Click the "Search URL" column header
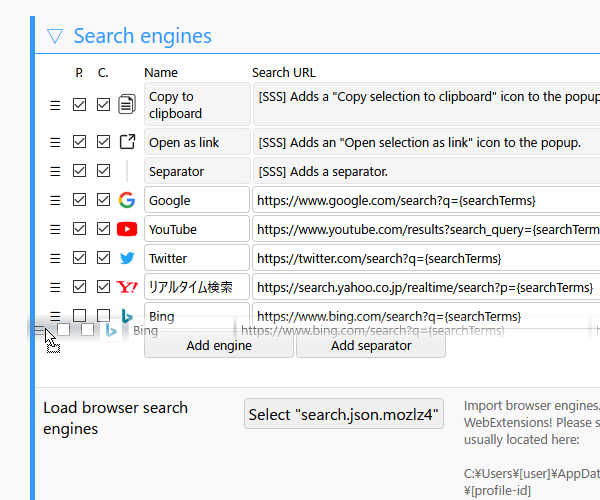 (284, 73)
